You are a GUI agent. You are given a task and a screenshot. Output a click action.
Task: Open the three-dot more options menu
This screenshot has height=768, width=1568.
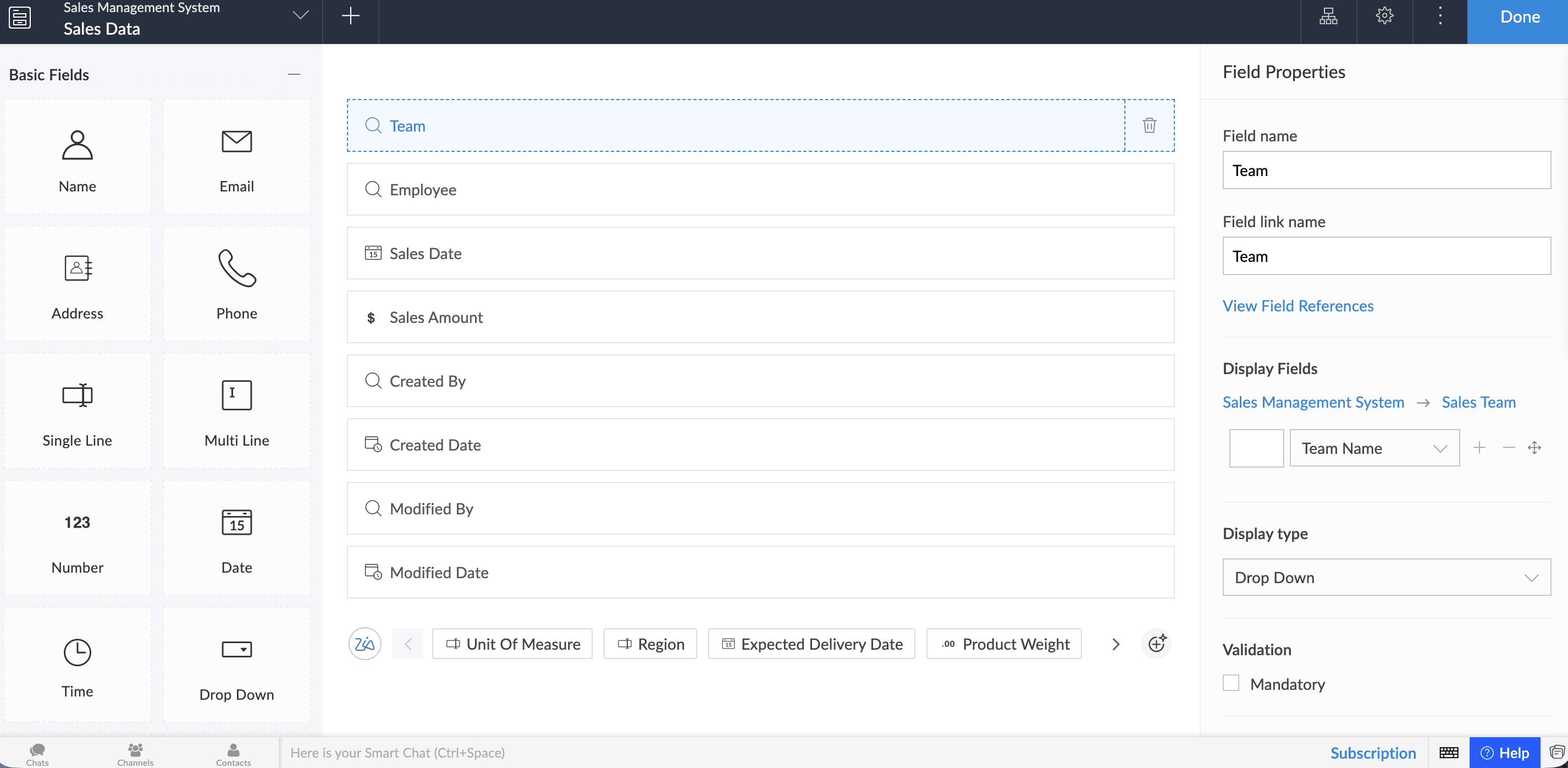pos(1439,16)
